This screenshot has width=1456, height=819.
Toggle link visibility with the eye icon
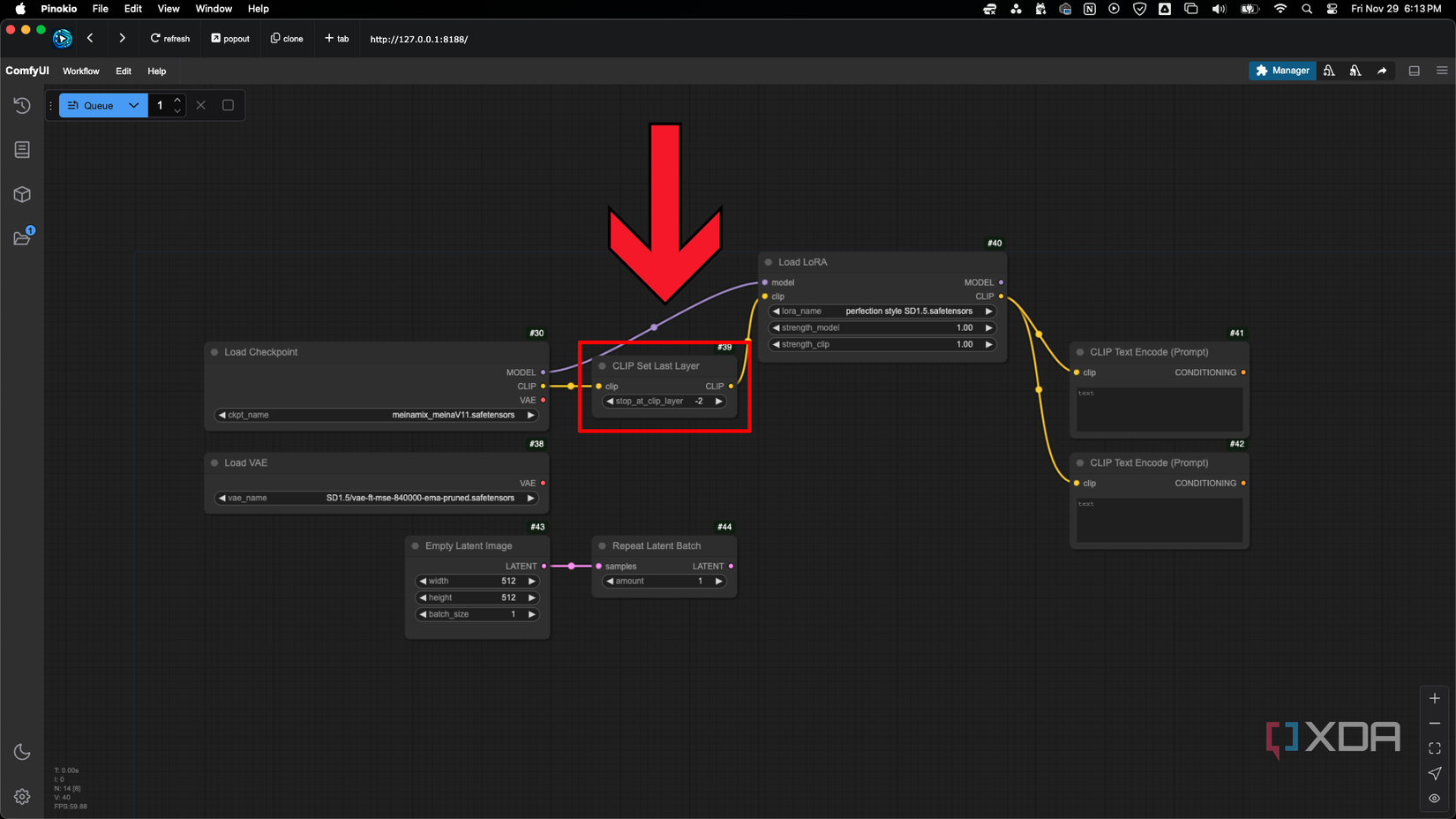click(x=1434, y=799)
